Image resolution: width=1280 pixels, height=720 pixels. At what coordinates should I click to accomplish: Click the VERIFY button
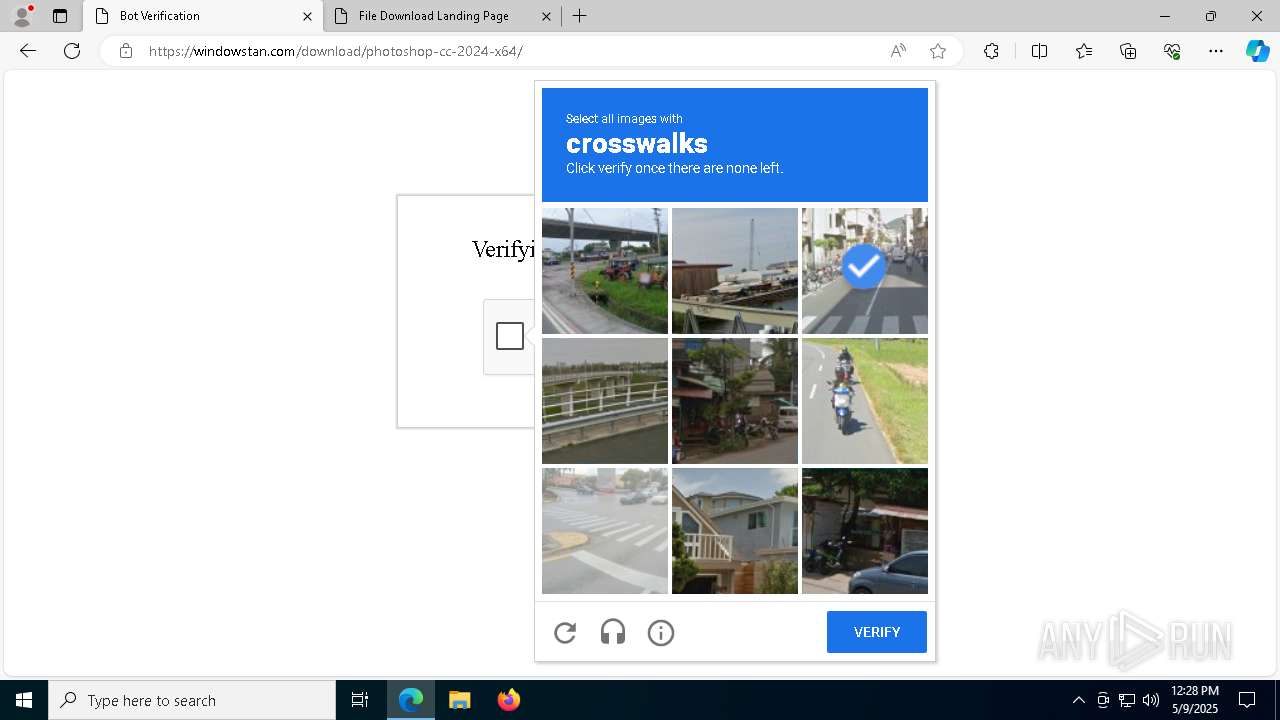(877, 632)
